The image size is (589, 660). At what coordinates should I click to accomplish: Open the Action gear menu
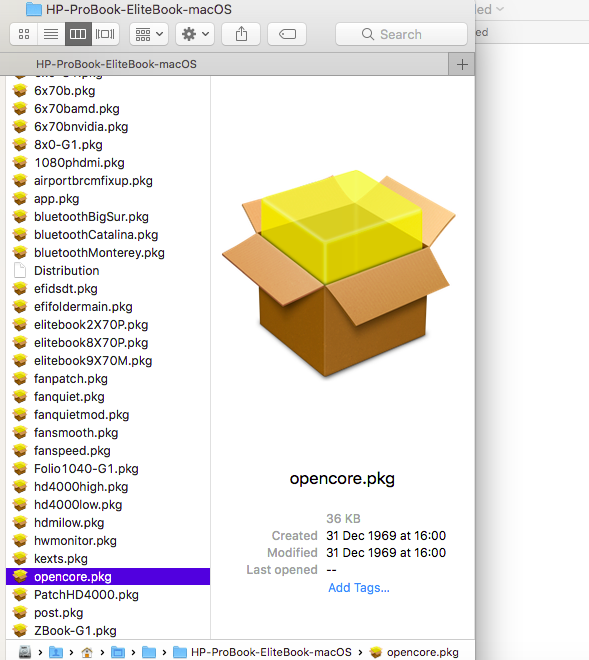pyautogui.click(x=195, y=34)
